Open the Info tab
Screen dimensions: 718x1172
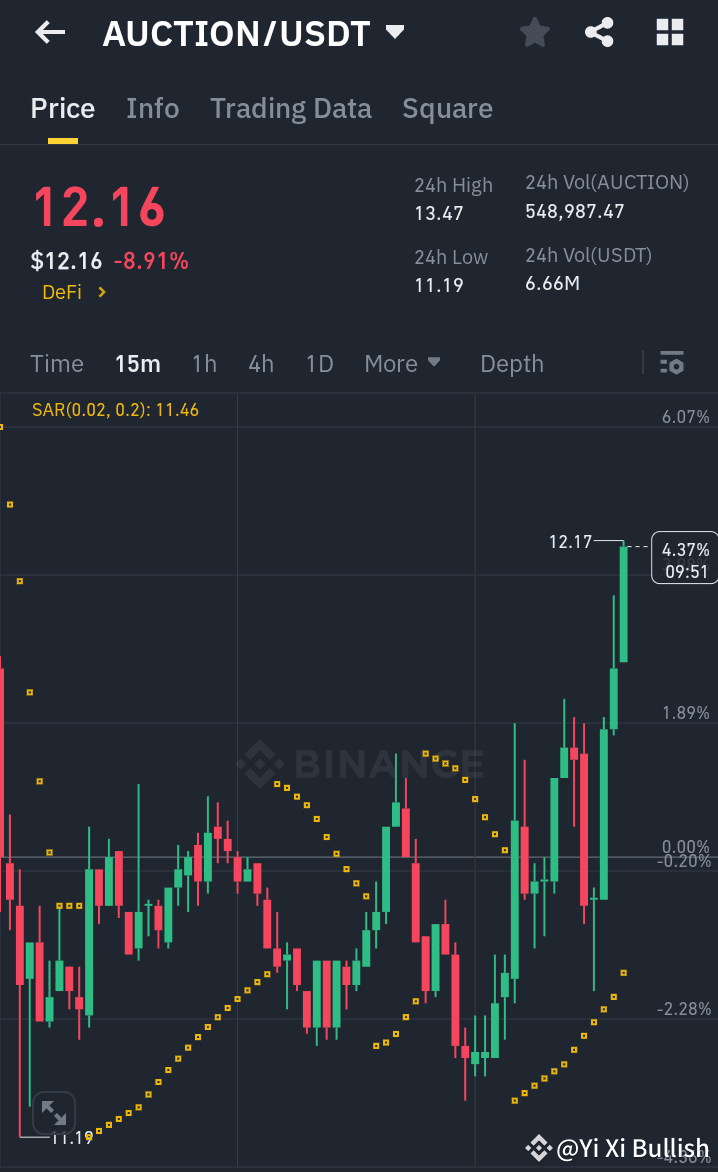click(x=152, y=108)
